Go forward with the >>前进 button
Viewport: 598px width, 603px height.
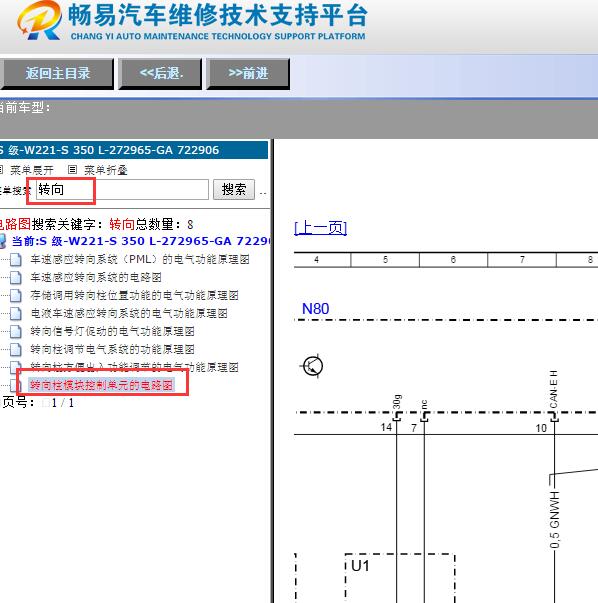[x=248, y=73]
